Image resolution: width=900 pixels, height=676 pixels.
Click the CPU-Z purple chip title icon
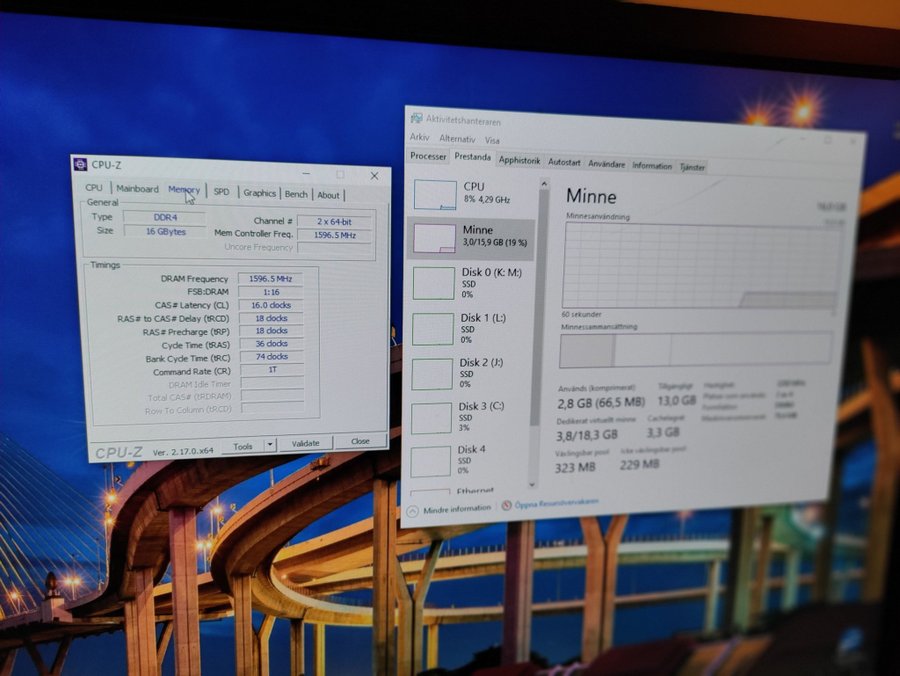point(81,165)
